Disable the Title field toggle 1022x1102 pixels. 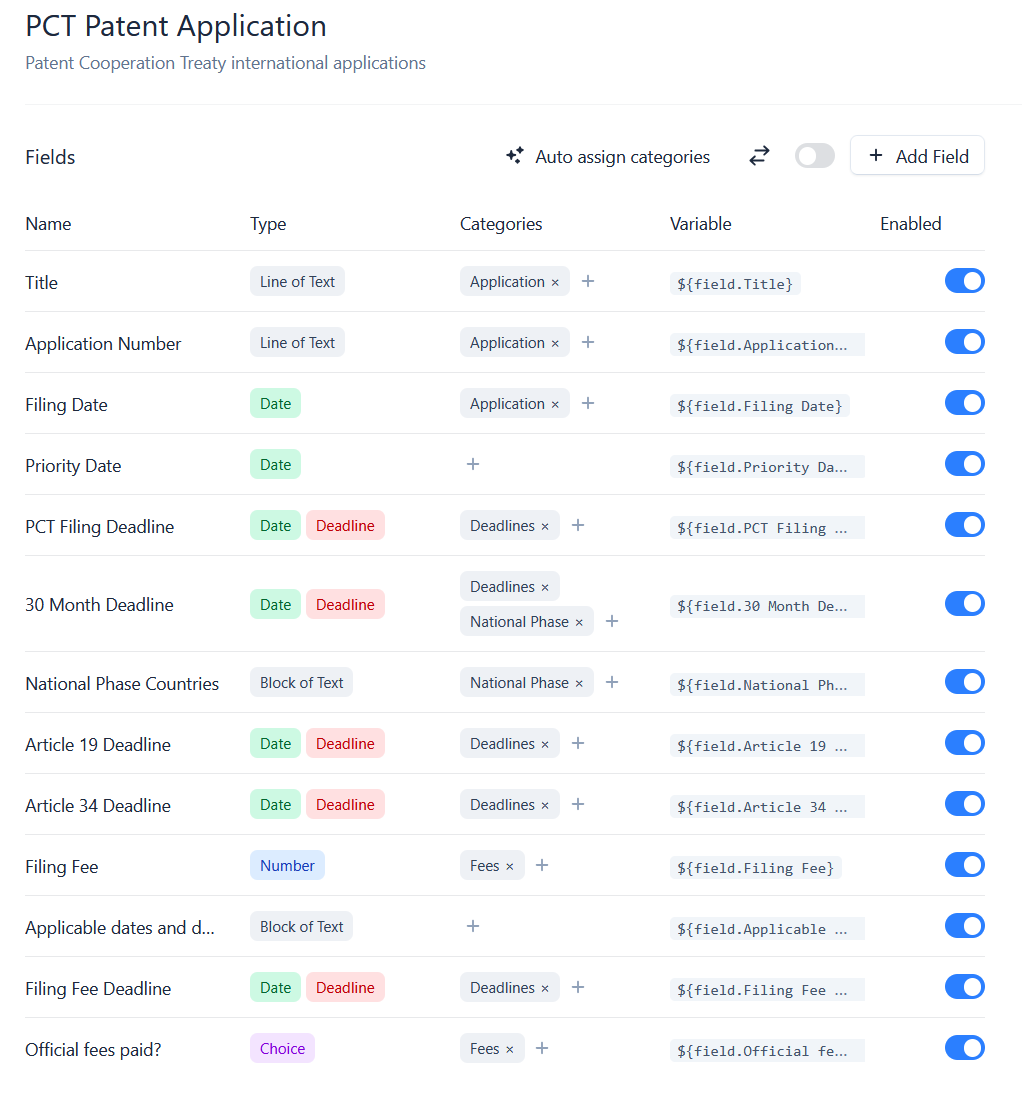964,281
